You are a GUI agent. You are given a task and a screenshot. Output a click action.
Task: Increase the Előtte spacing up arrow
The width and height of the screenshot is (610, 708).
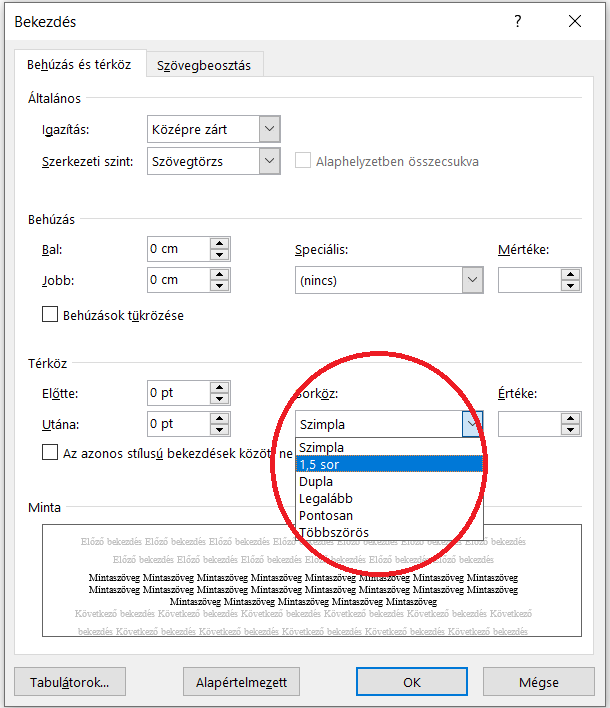pyautogui.click(x=219, y=387)
